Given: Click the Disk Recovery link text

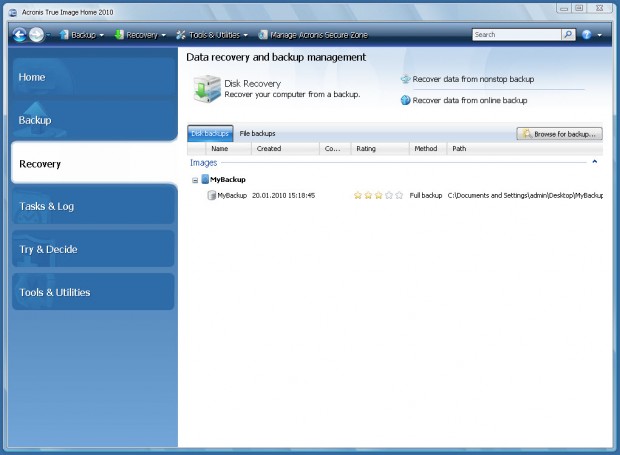Looking at the screenshot, I should pos(253,83).
